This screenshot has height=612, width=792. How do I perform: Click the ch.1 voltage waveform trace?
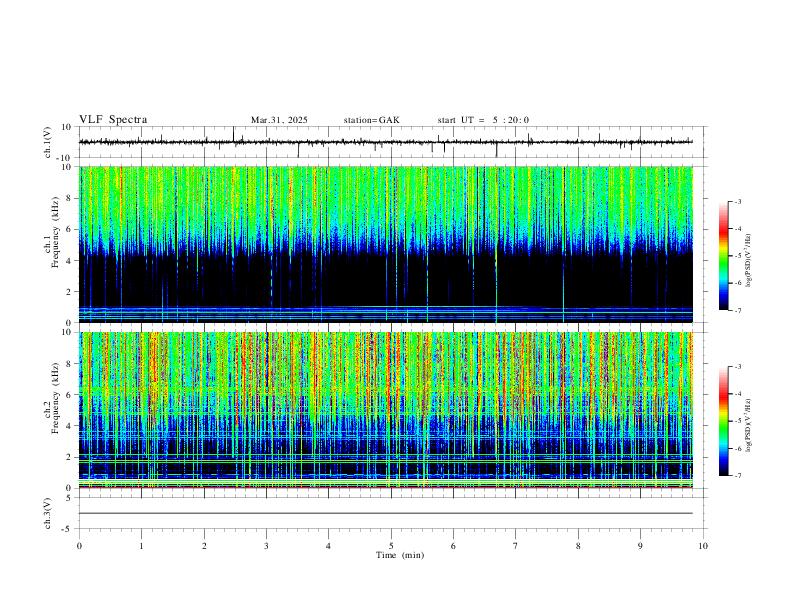[386, 142]
